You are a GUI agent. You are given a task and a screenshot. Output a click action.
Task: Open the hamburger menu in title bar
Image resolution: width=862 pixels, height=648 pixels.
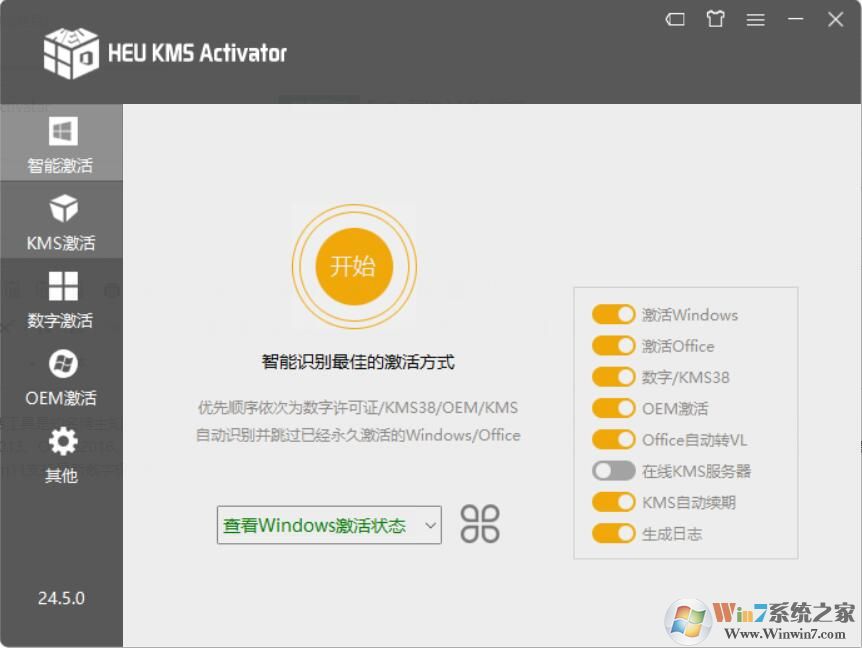tap(755, 20)
